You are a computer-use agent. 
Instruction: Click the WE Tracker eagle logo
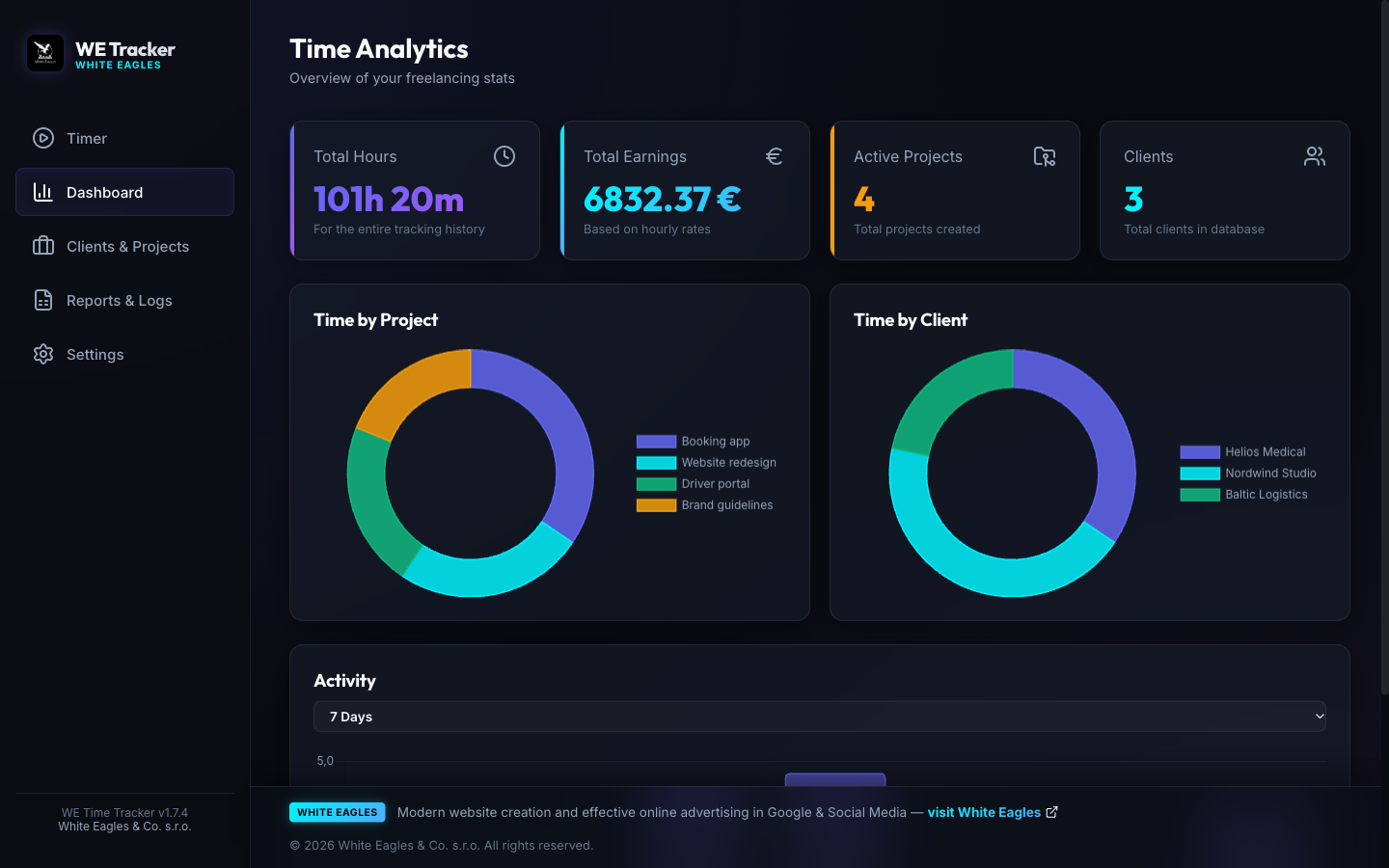(44, 53)
